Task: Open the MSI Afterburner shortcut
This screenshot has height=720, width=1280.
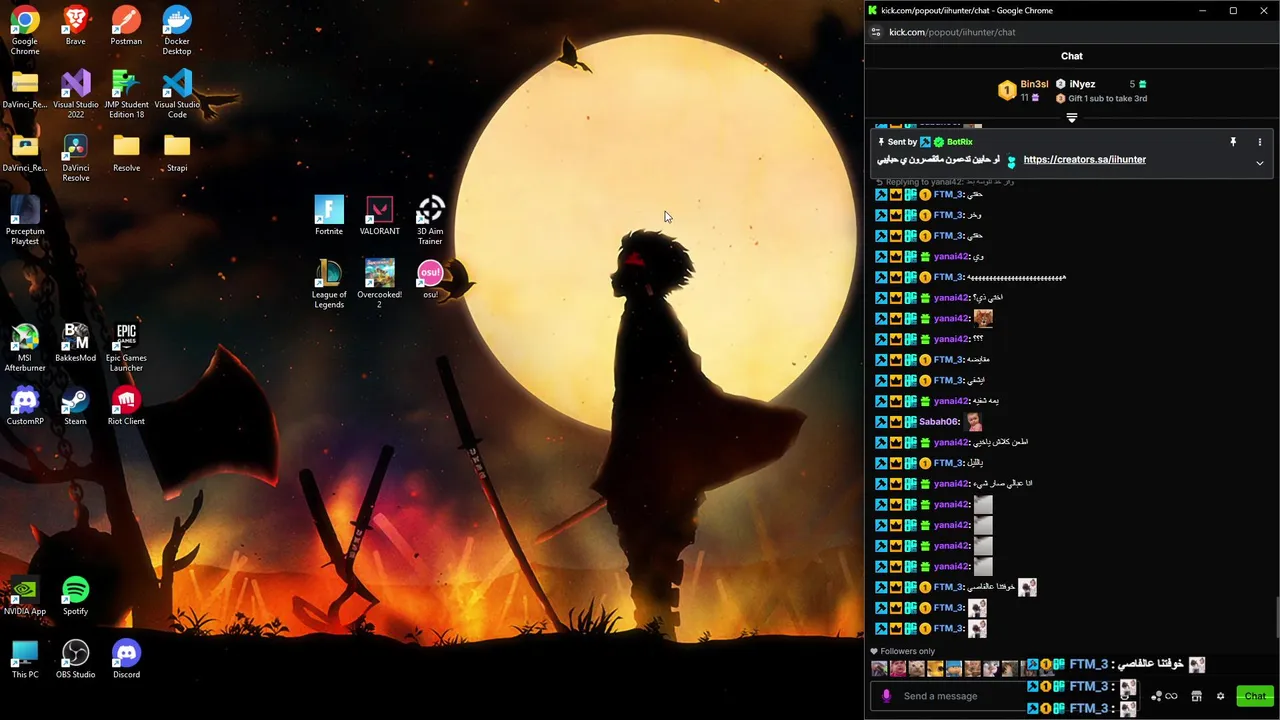Action: 25,347
